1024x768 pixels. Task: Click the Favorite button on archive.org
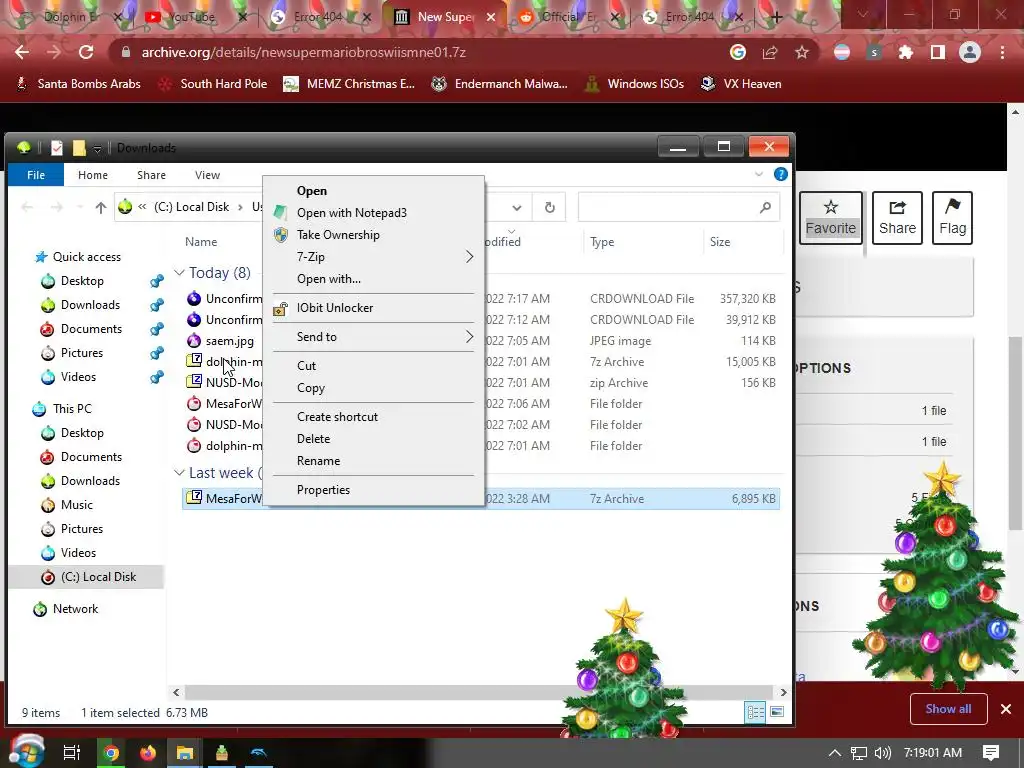[831, 218]
